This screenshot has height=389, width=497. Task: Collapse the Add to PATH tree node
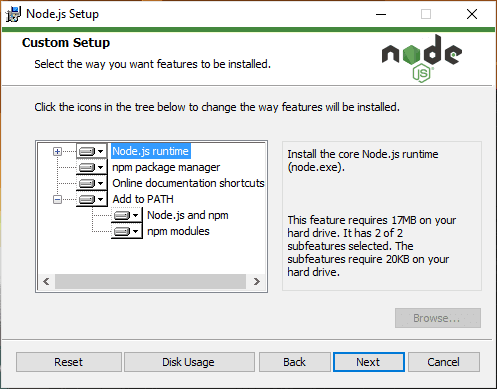pyautogui.click(x=57, y=200)
